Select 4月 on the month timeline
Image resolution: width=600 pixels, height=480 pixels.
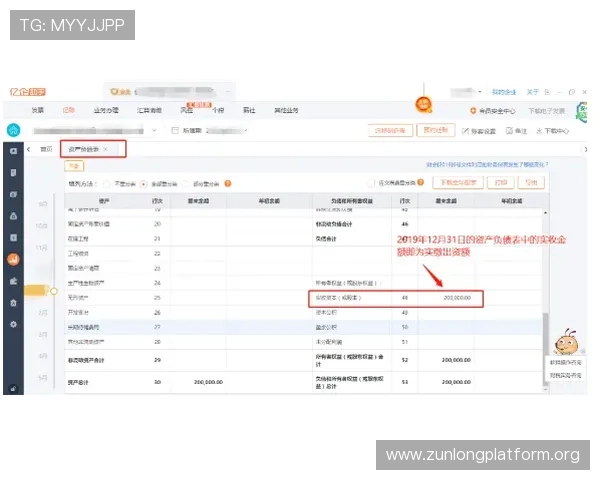pyautogui.click(x=42, y=356)
